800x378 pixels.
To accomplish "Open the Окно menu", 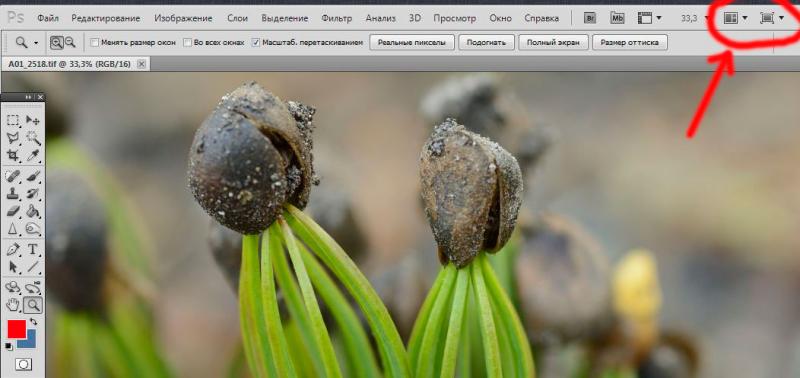I will tap(500, 18).
